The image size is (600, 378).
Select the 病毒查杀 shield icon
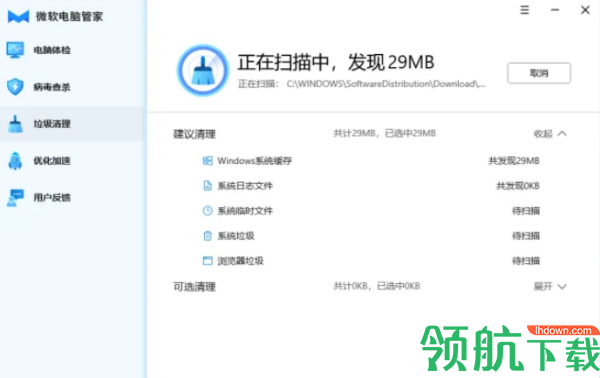[15, 87]
